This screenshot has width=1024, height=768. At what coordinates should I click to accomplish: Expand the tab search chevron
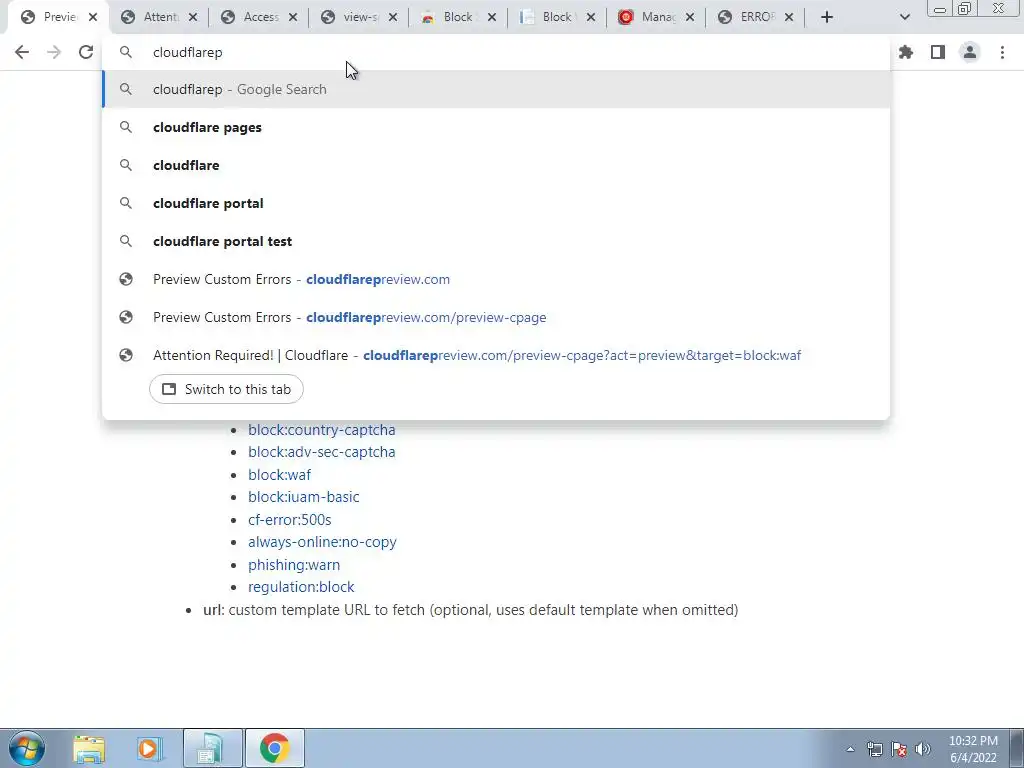click(x=904, y=17)
